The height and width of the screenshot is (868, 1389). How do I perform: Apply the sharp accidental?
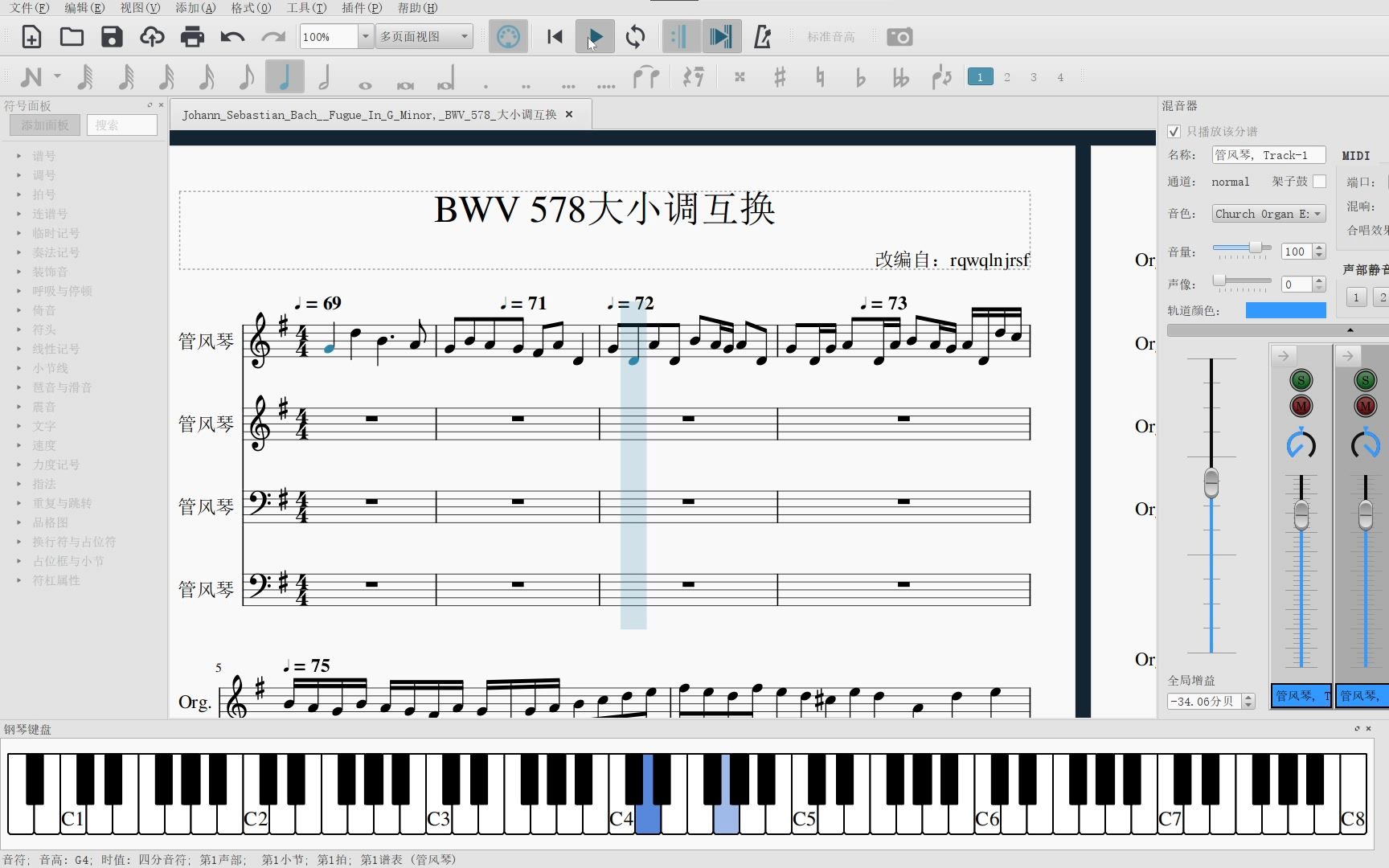780,77
